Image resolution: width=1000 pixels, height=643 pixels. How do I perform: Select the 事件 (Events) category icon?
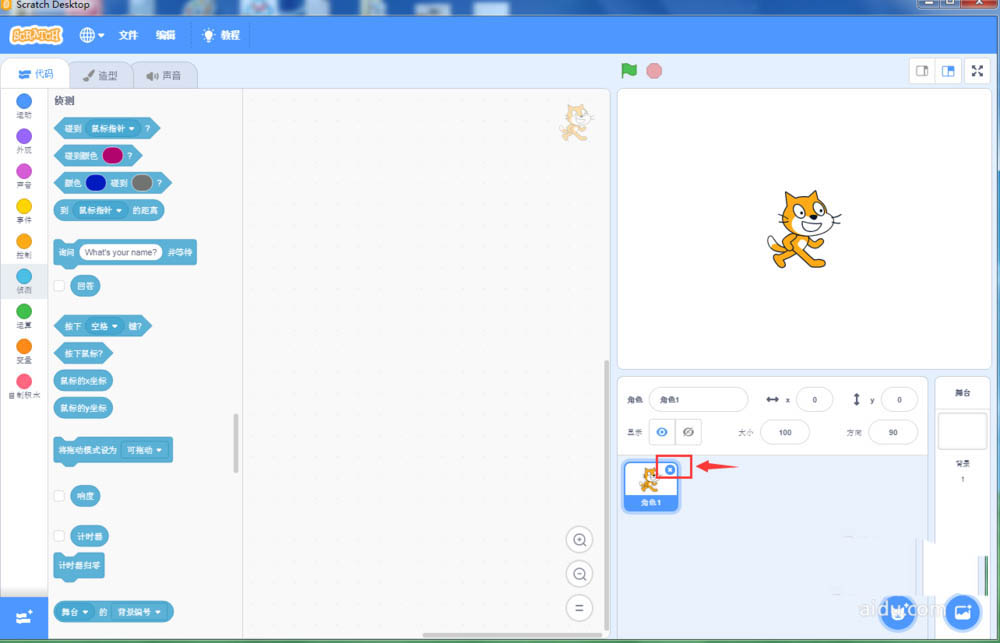(x=23, y=205)
